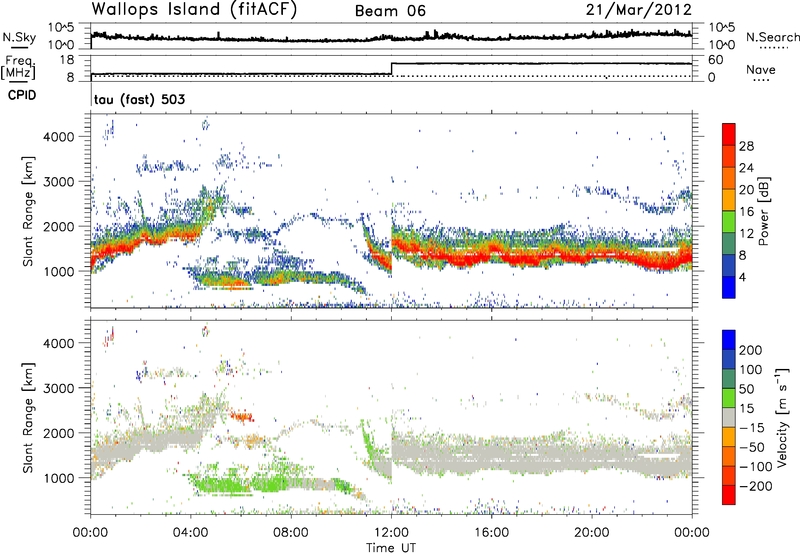Click the 'Wallops Island (fitACF)' title text
Screen dimensions: 800x554
pyautogui.click(x=194, y=9)
